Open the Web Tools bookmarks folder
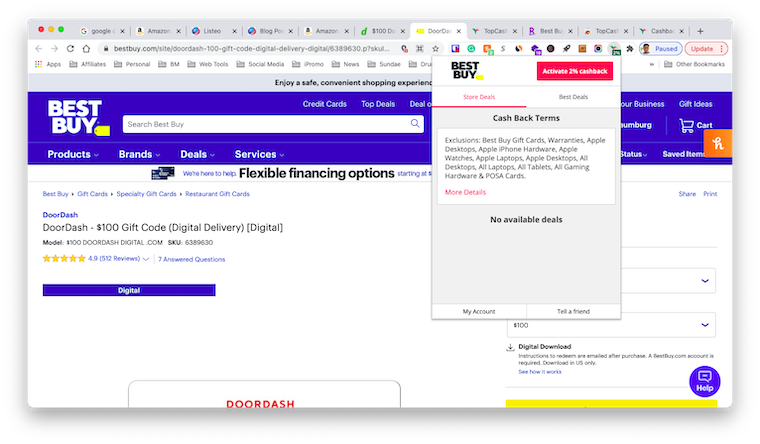Viewport: 760px width, 444px height. point(207,64)
